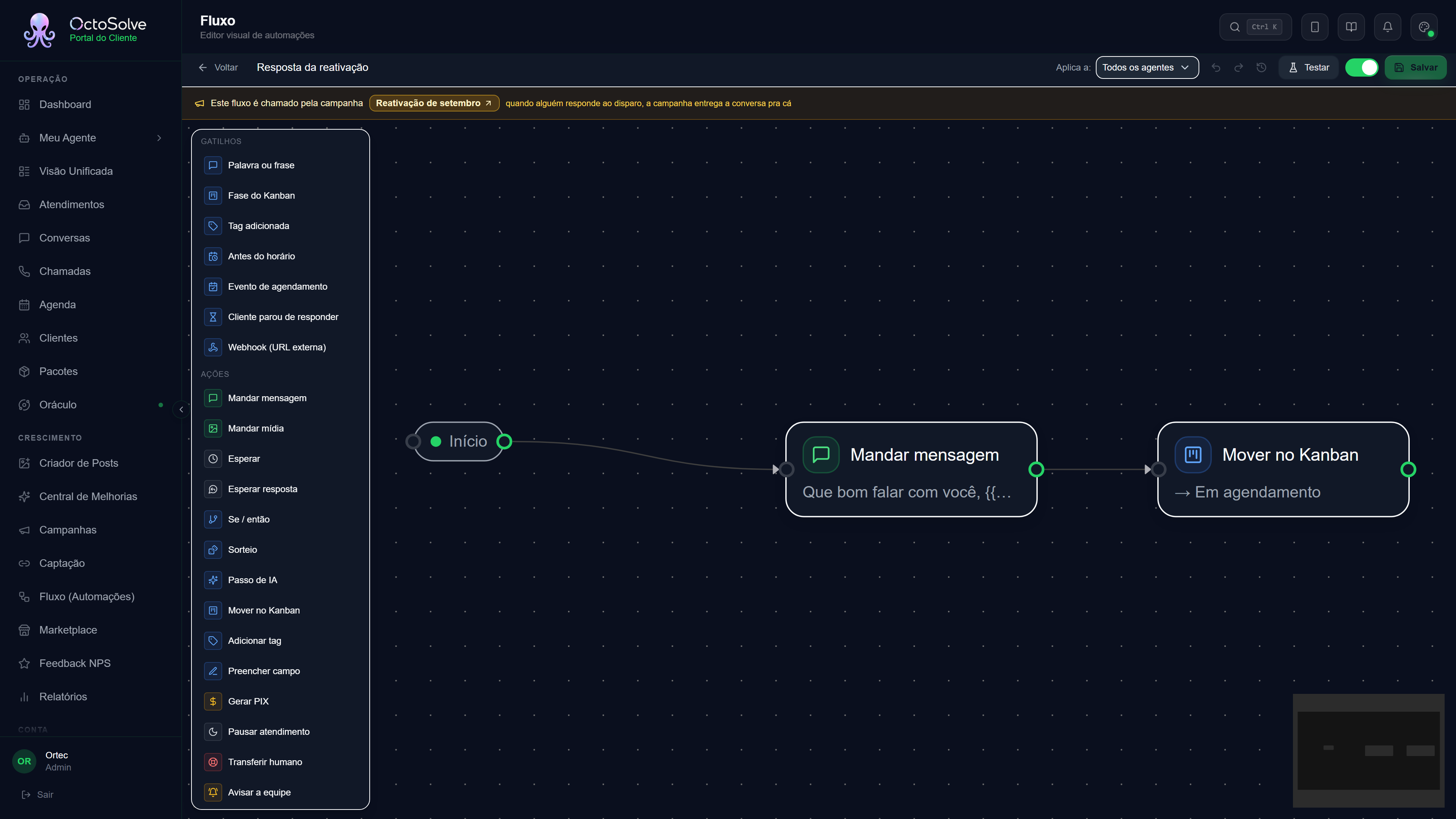The width and height of the screenshot is (1456, 819).
Task: Open the Reativação de setembro campaign link
Action: point(433,103)
